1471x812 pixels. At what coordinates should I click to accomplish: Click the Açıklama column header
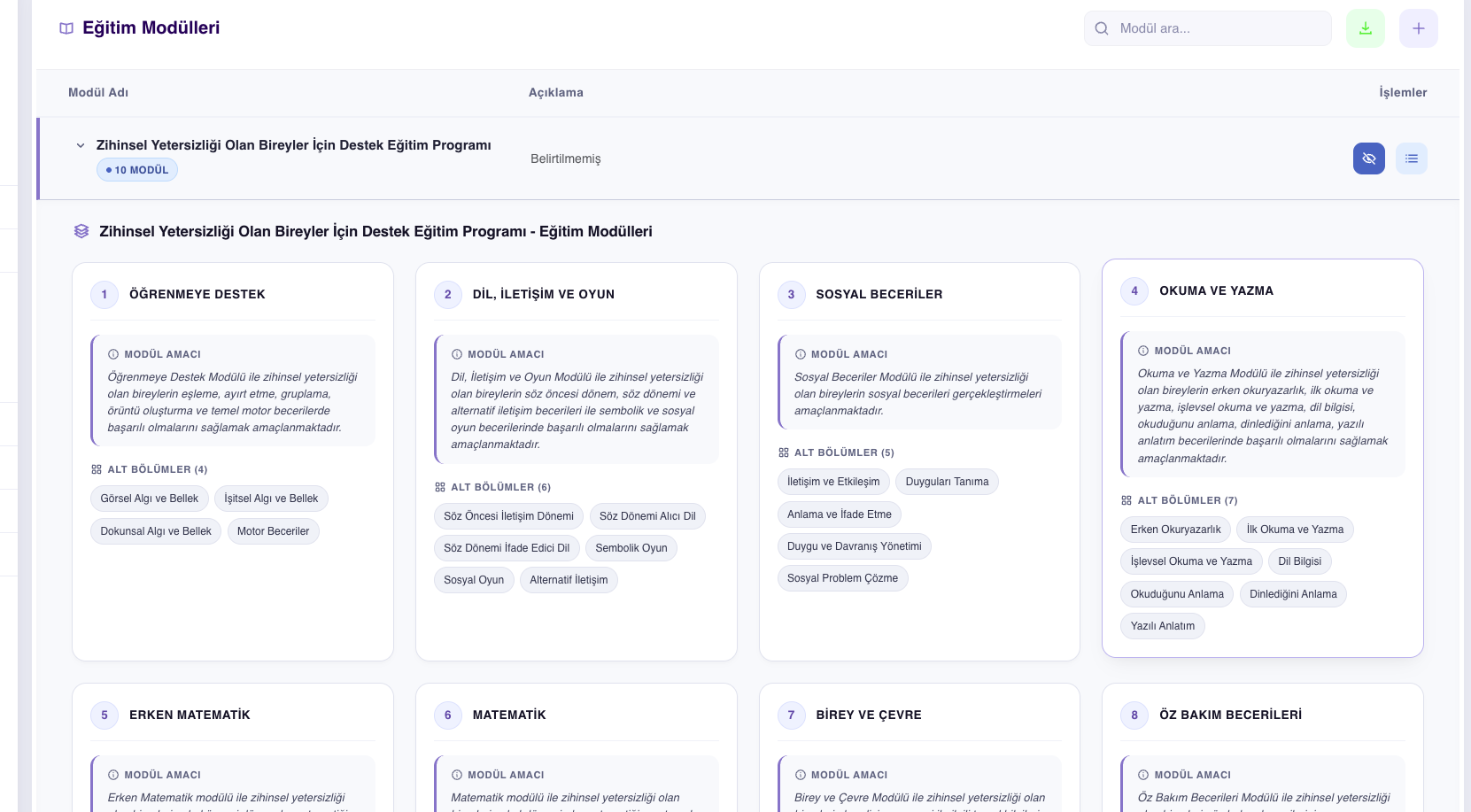click(x=556, y=92)
